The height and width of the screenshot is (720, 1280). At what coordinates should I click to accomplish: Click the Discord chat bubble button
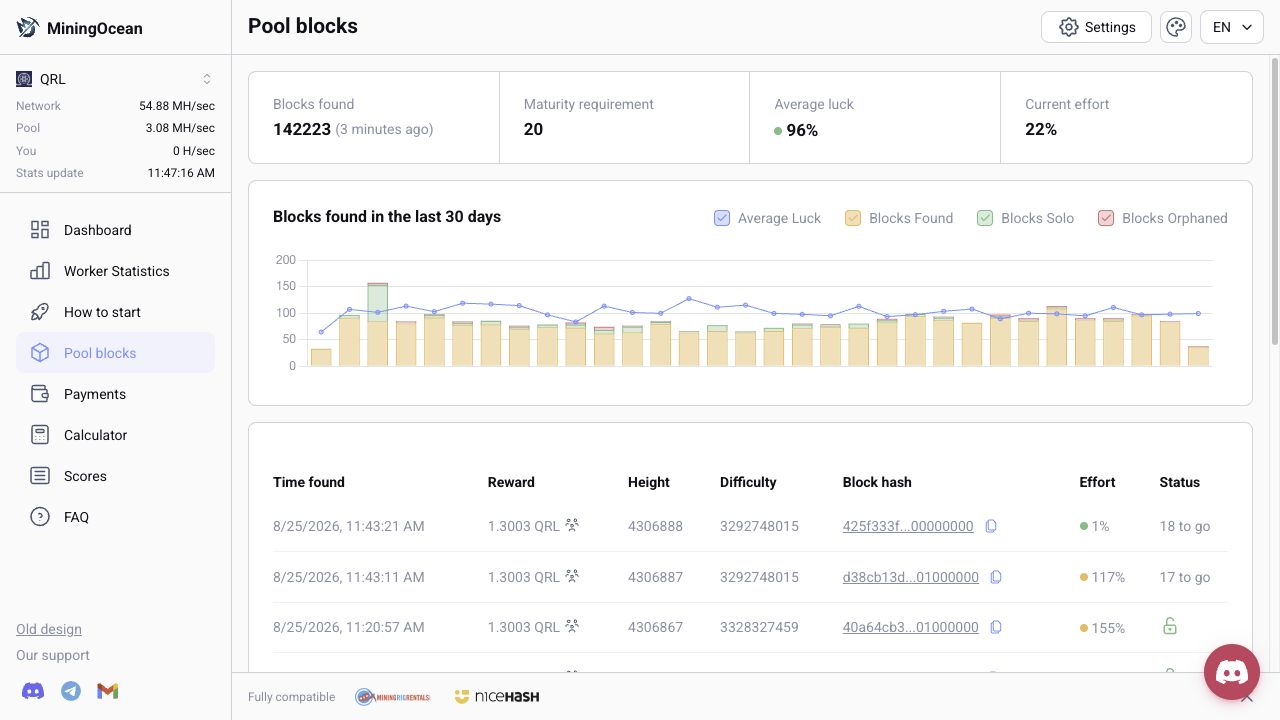(1231, 672)
